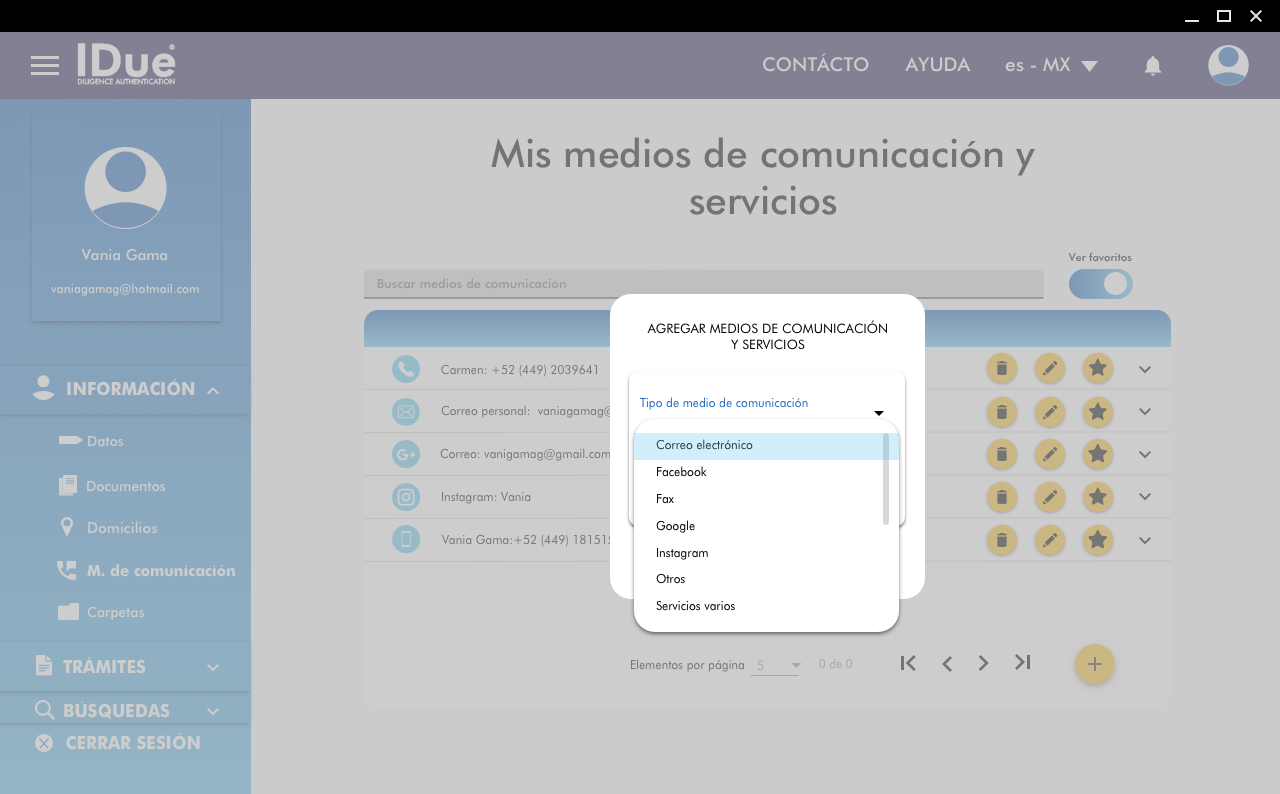The width and height of the screenshot is (1280, 794).
Task: Go to the last page icon
Action: click(x=1022, y=663)
